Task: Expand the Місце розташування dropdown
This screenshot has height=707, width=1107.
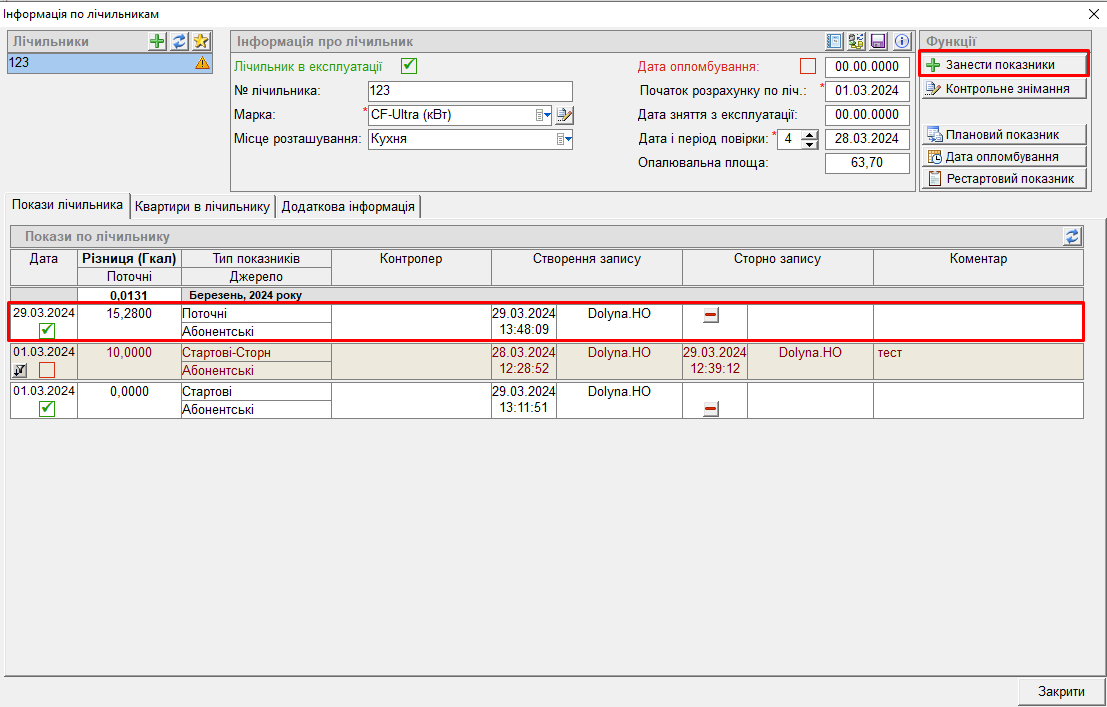Action: (565, 140)
